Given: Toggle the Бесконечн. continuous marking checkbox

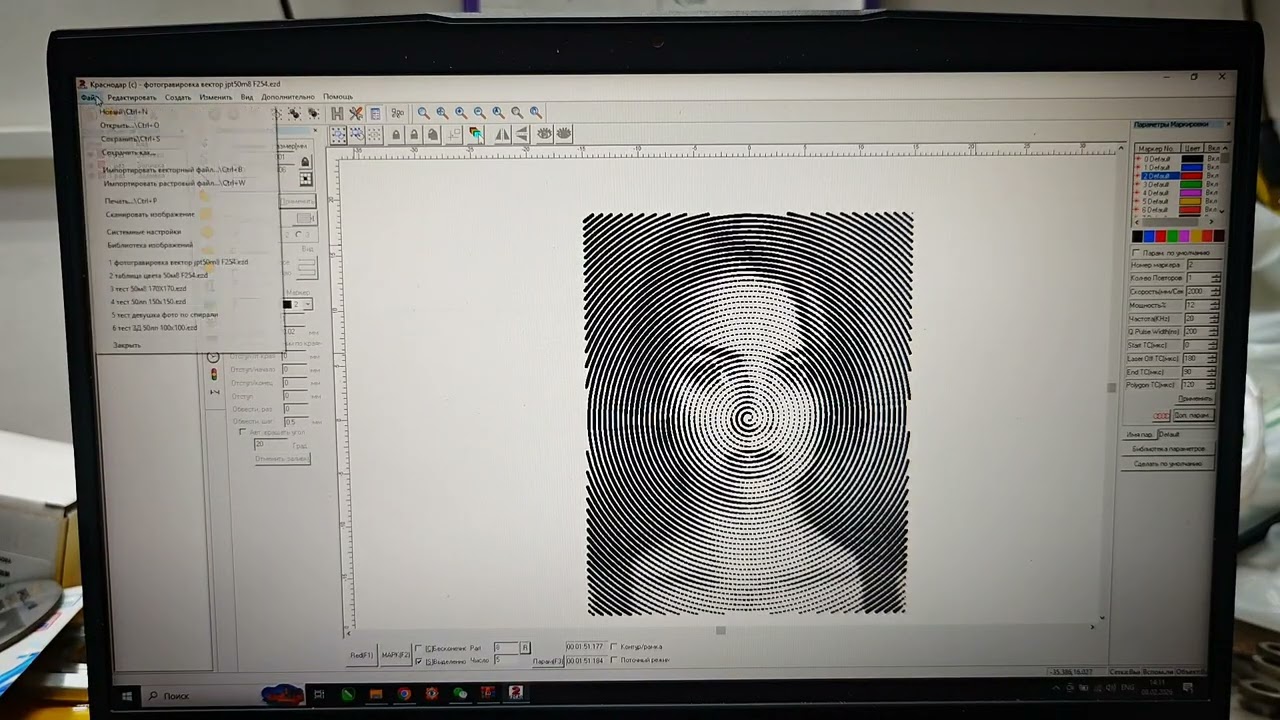Looking at the screenshot, I should 418,648.
